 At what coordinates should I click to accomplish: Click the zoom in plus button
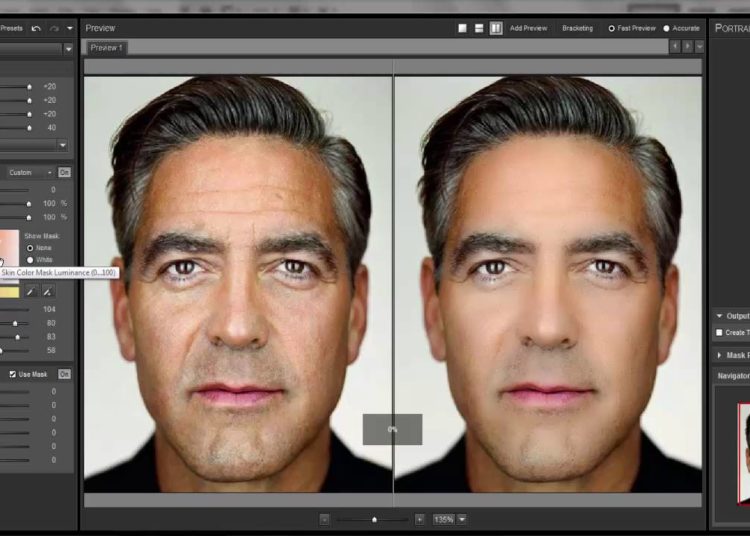419,519
